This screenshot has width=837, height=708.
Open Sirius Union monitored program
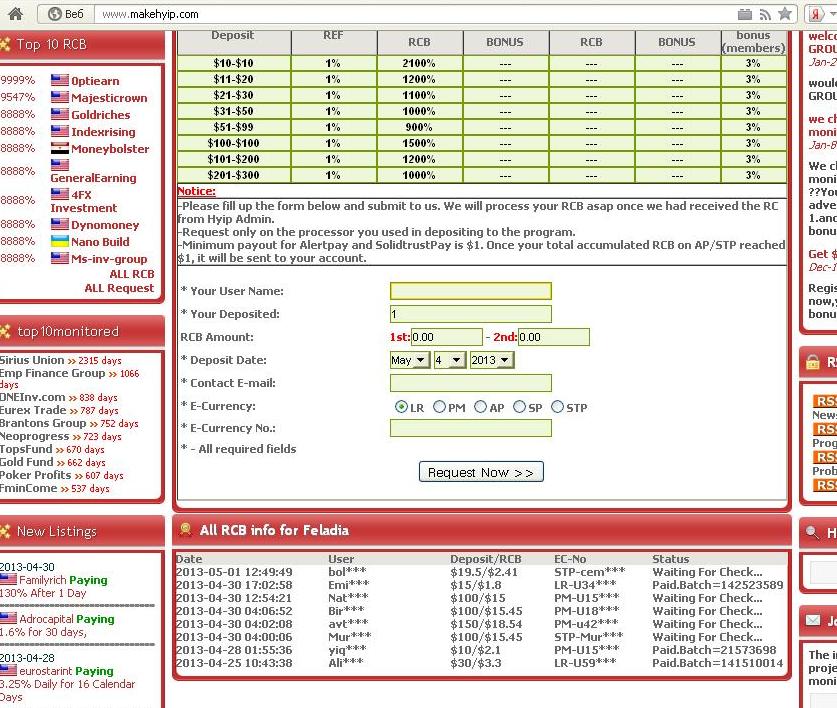[x=32, y=360]
